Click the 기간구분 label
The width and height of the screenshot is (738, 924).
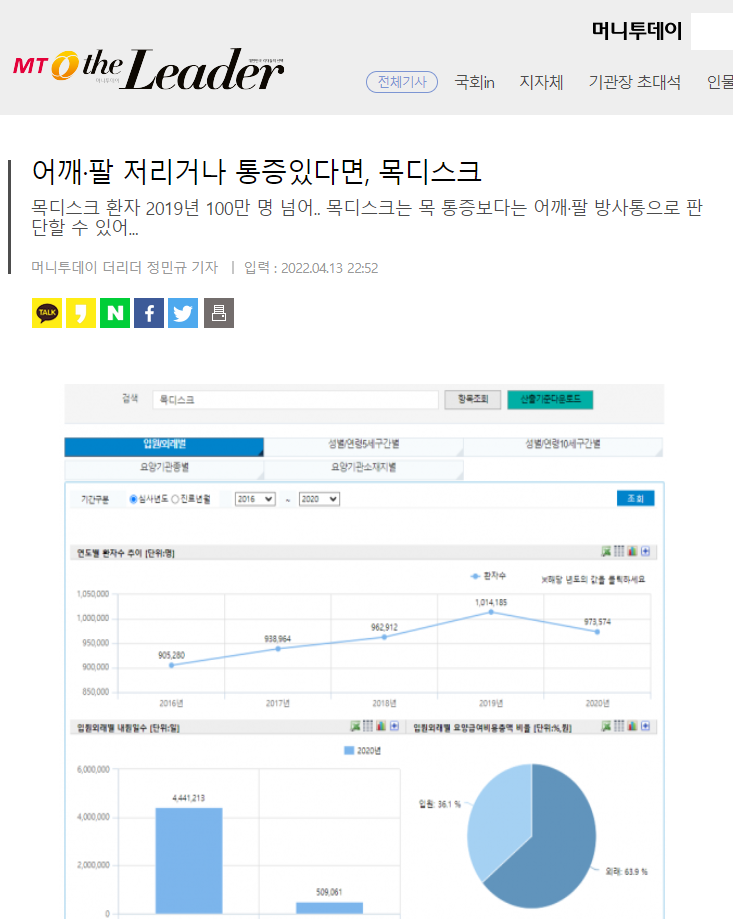(x=94, y=500)
